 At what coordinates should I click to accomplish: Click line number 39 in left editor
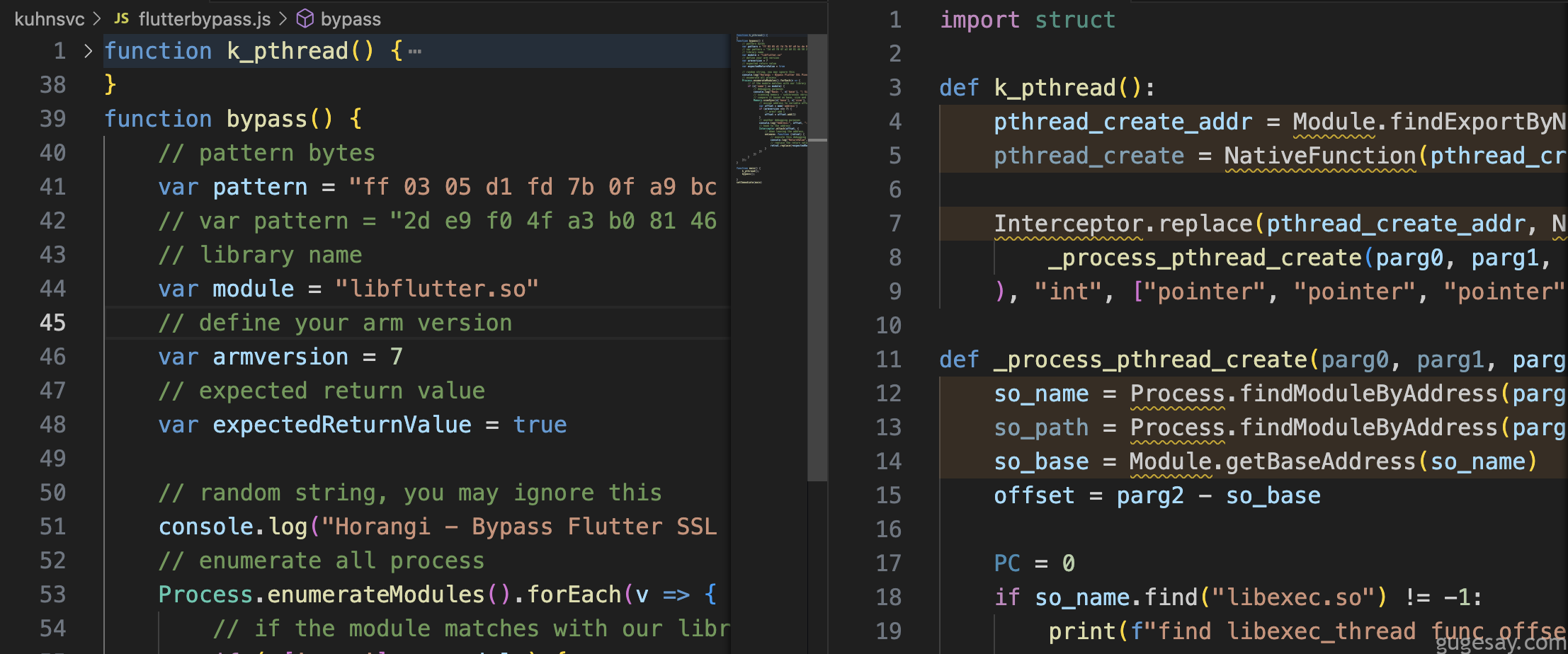[x=52, y=119]
